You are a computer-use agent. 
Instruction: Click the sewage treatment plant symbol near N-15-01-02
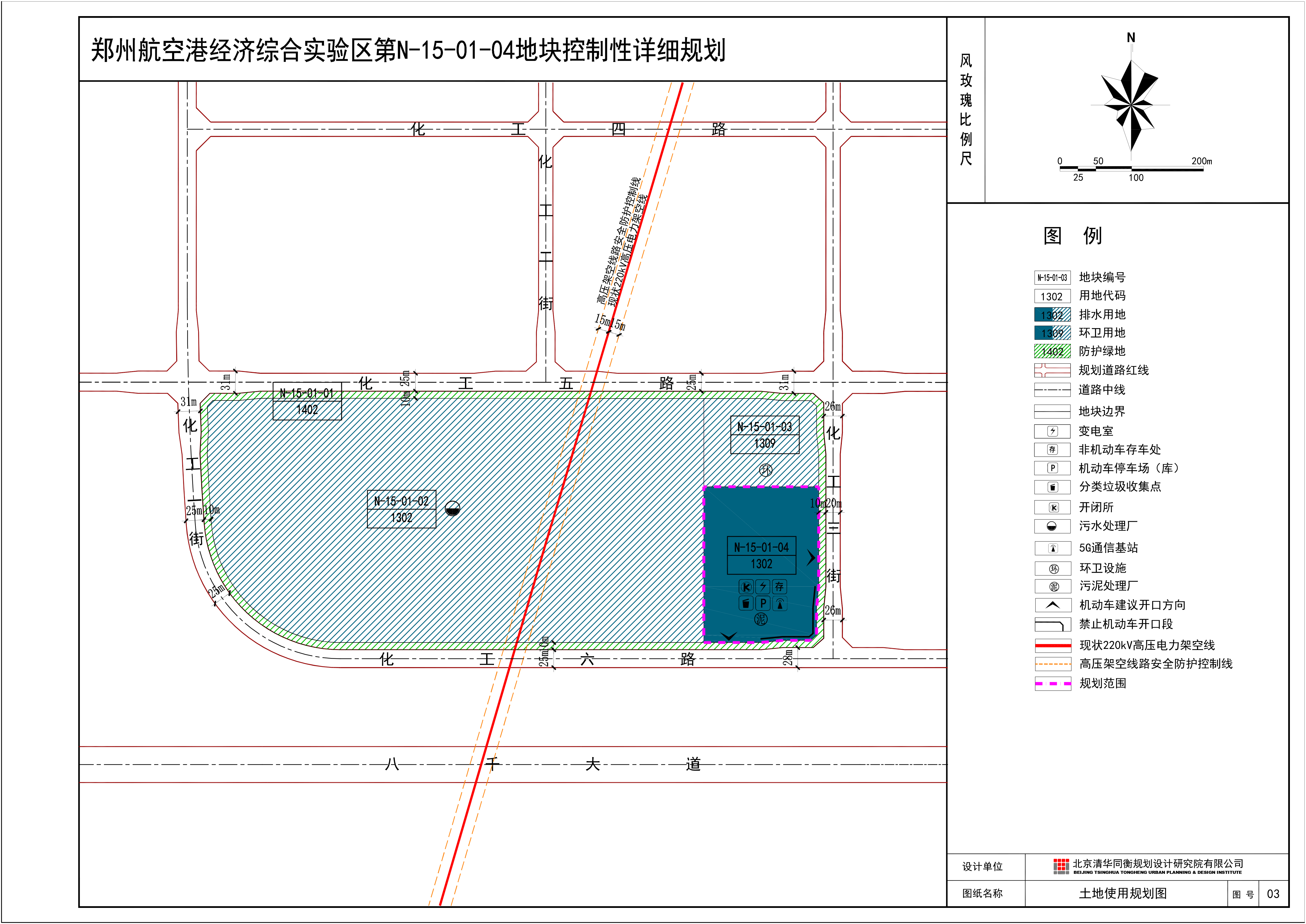(x=452, y=508)
